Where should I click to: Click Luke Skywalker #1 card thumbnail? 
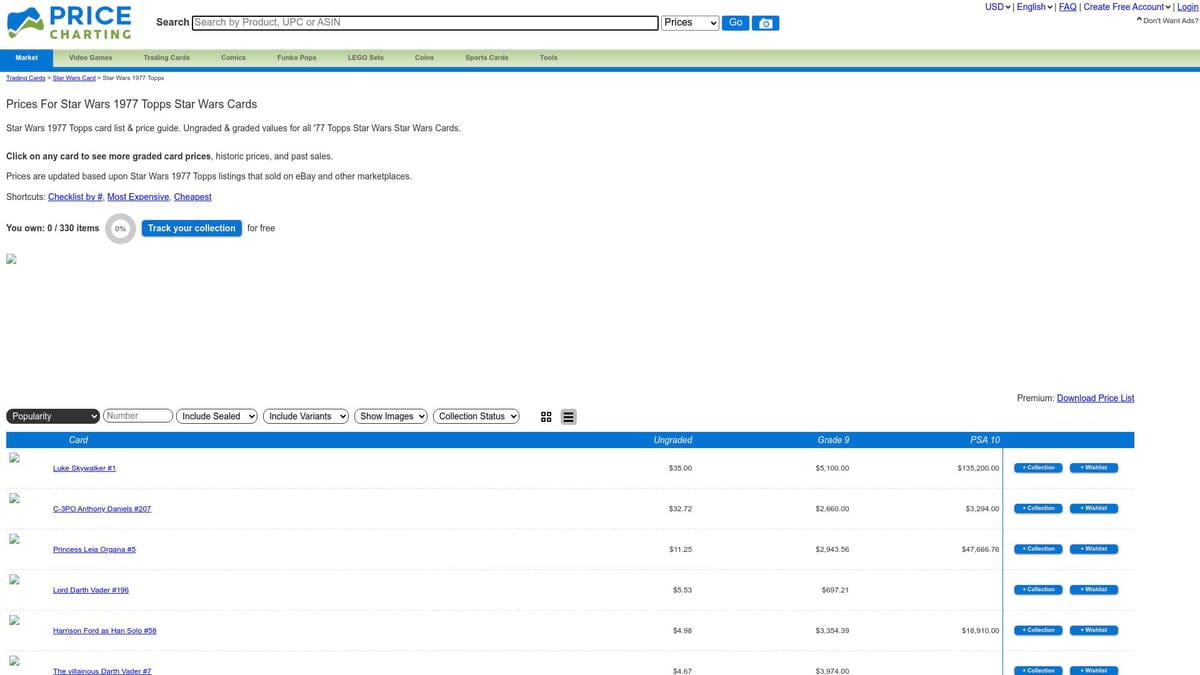(x=14, y=458)
